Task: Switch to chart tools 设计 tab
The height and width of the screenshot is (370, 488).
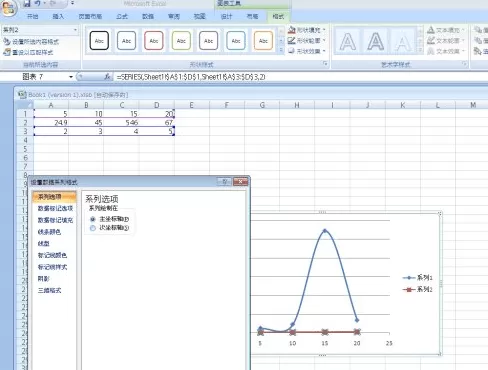Action: coord(226,16)
